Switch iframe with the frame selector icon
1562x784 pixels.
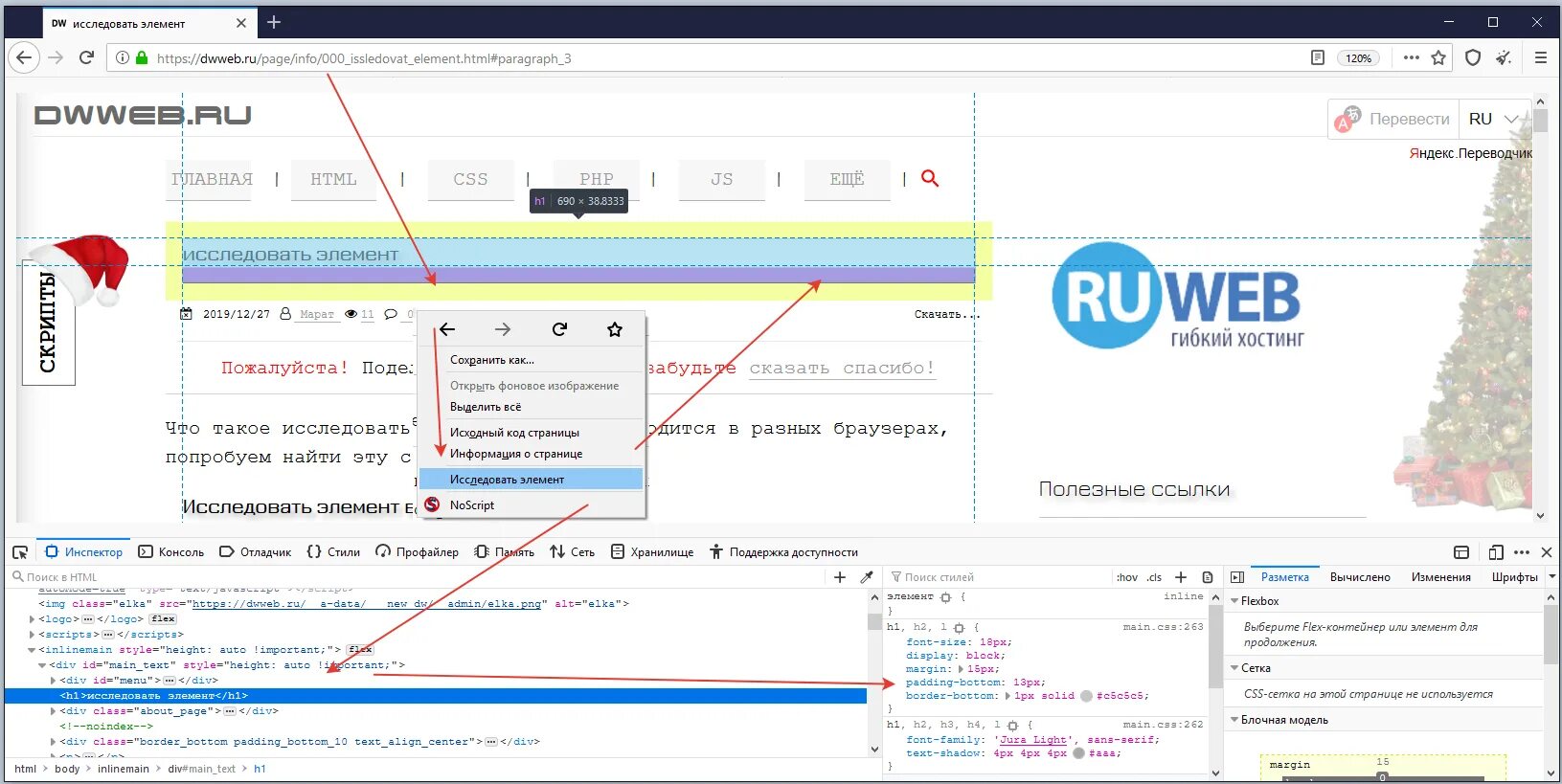[x=1461, y=552]
